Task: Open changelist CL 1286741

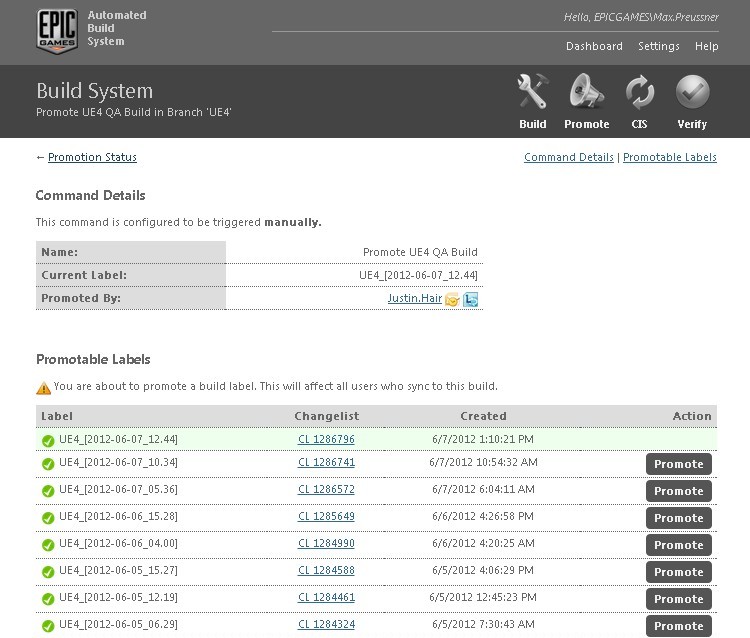Action: 326,462
